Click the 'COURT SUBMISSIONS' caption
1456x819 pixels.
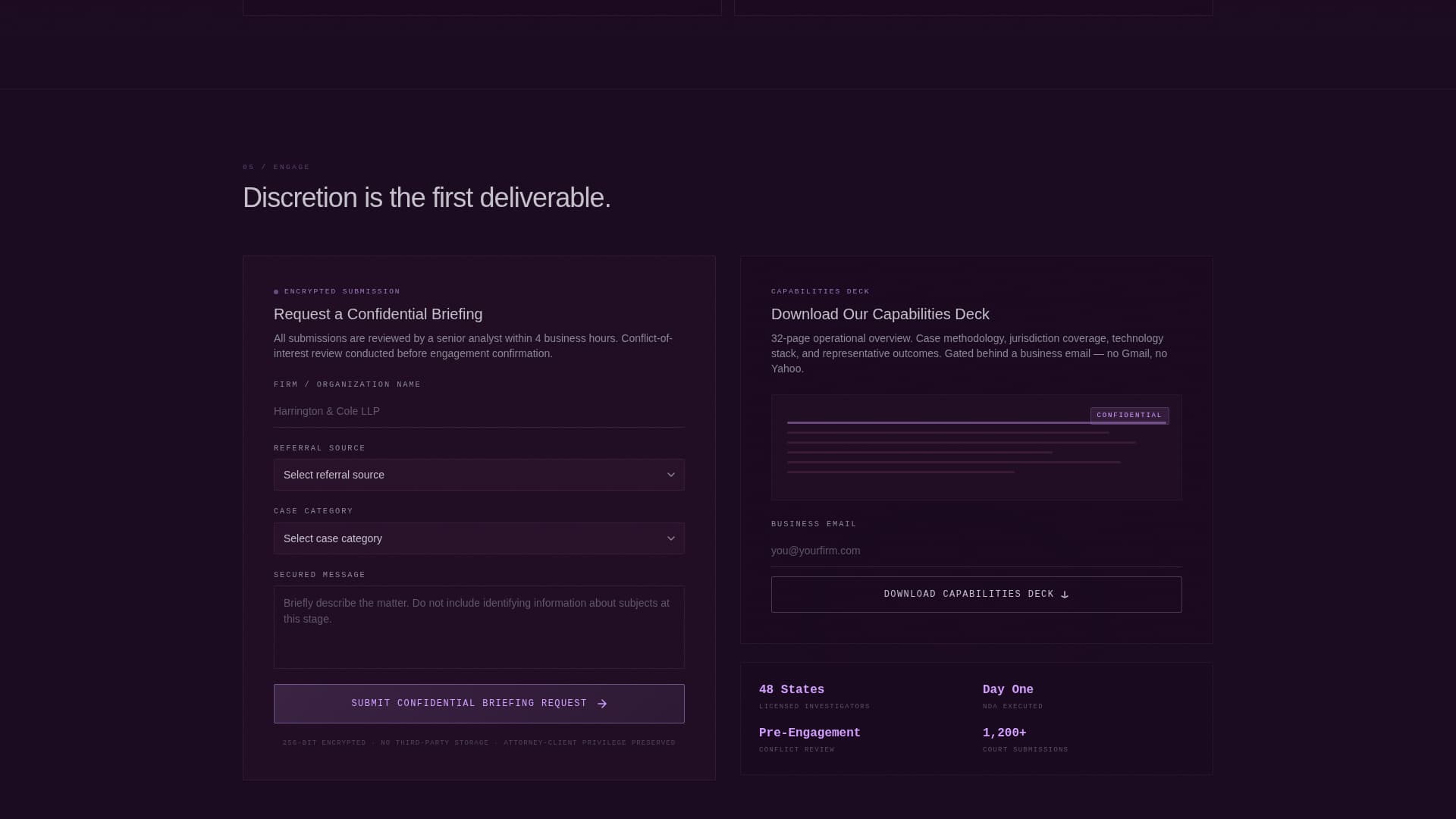pos(1025,750)
